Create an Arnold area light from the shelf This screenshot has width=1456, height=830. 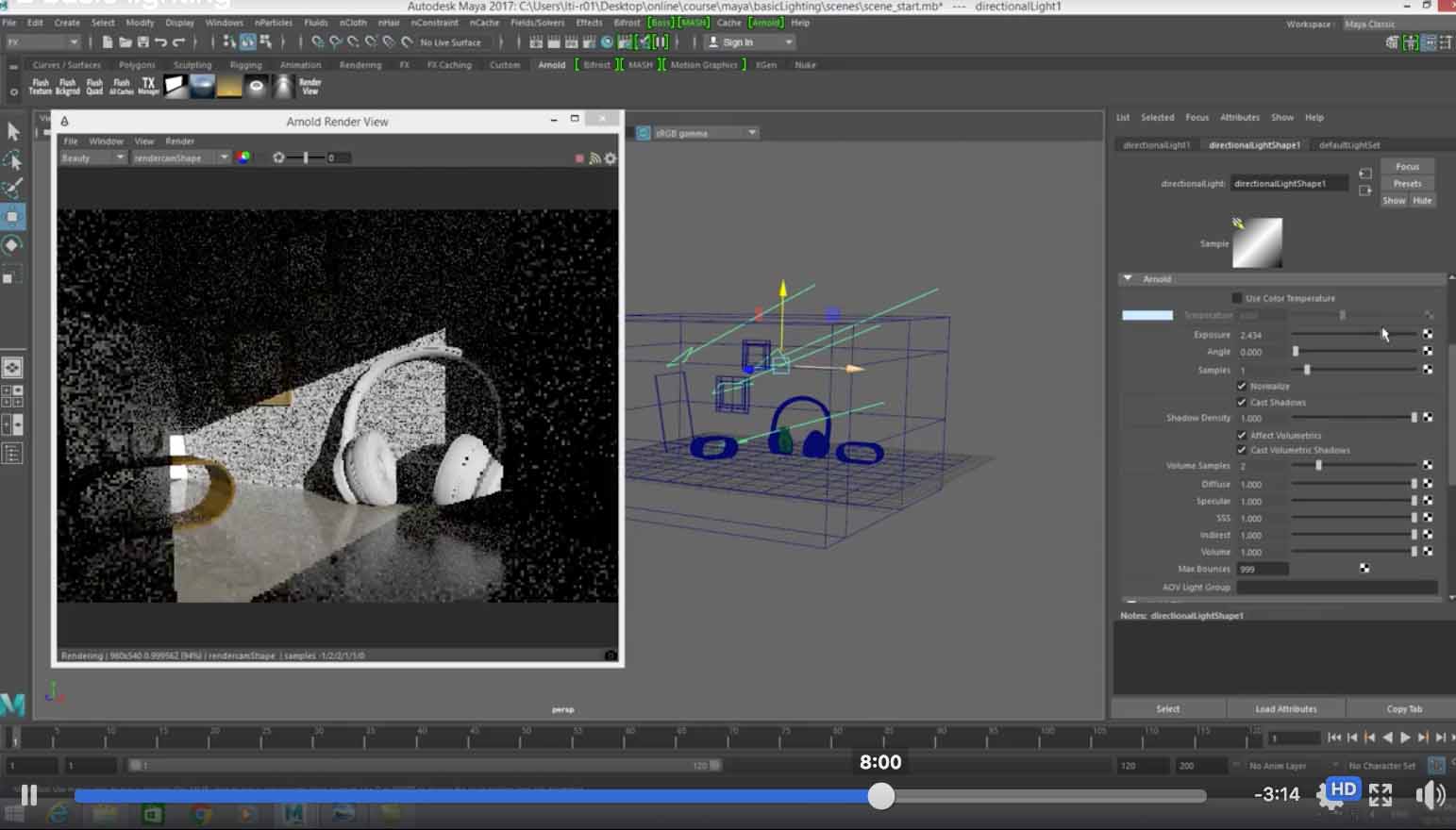point(176,86)
